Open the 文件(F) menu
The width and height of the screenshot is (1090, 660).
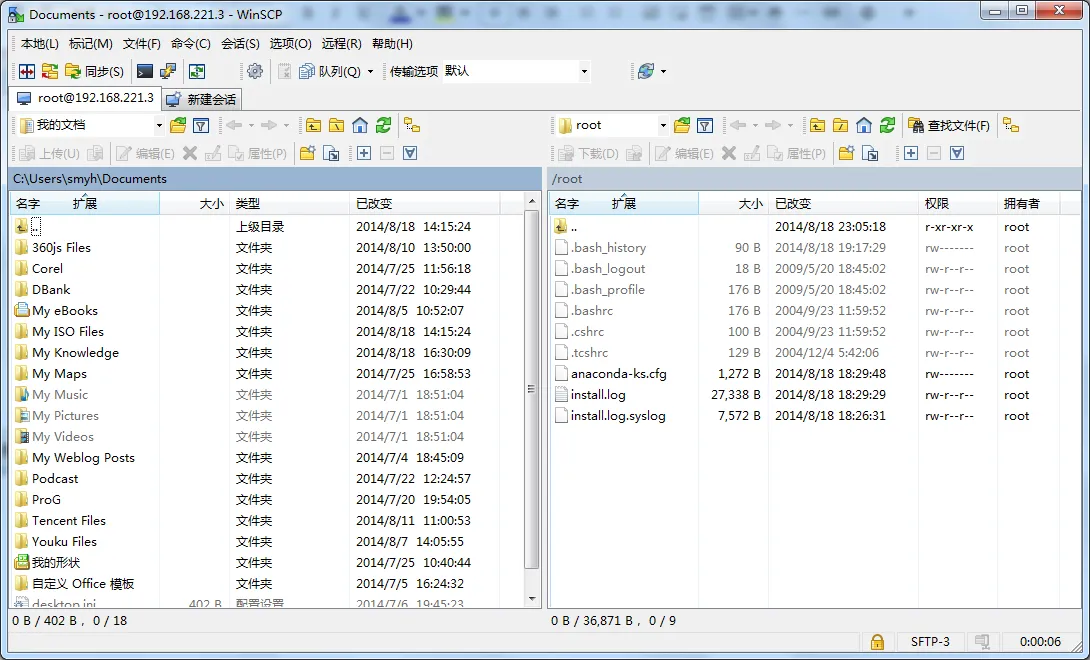coord(142,44)
